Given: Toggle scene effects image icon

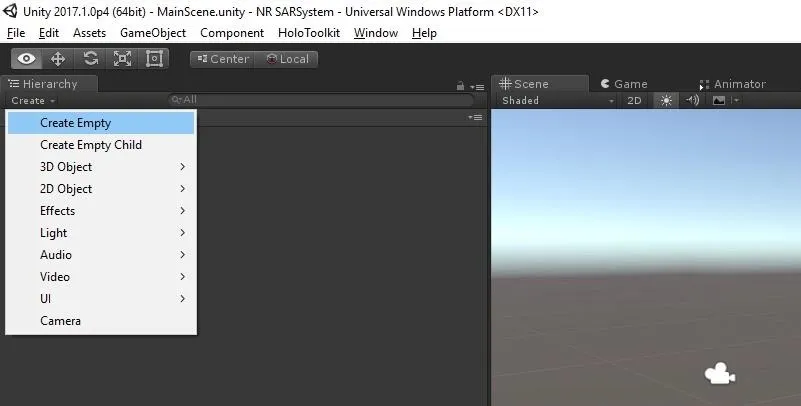Looking at the screenshot, I should point(718,100).
